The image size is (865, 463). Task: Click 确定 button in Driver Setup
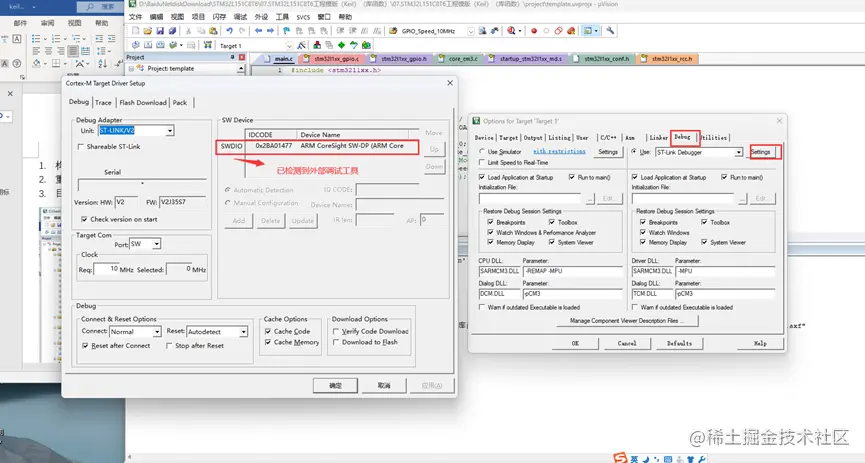[x=335, y=385]
